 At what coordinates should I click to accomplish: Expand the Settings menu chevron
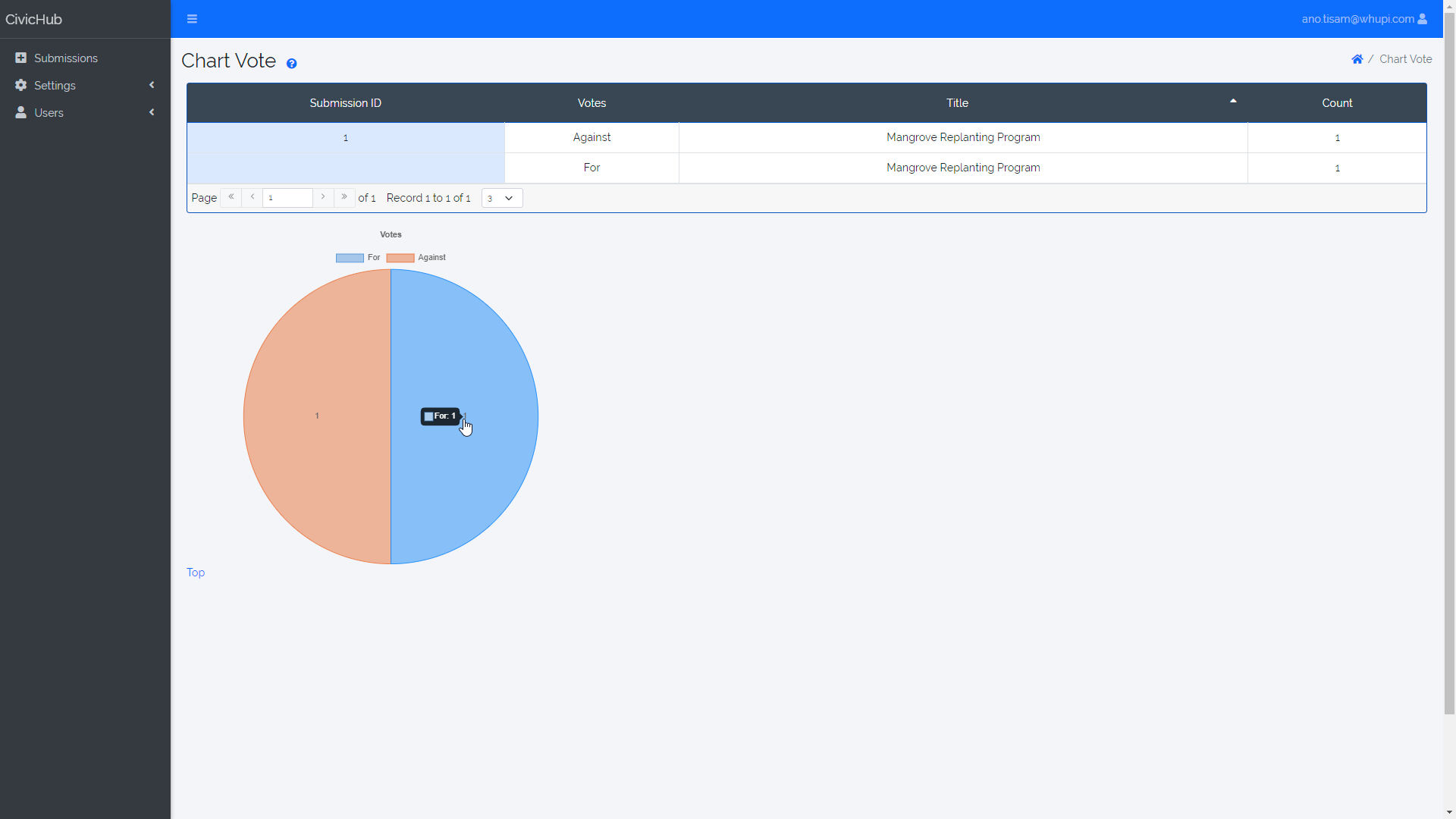(x=152, y=85)
